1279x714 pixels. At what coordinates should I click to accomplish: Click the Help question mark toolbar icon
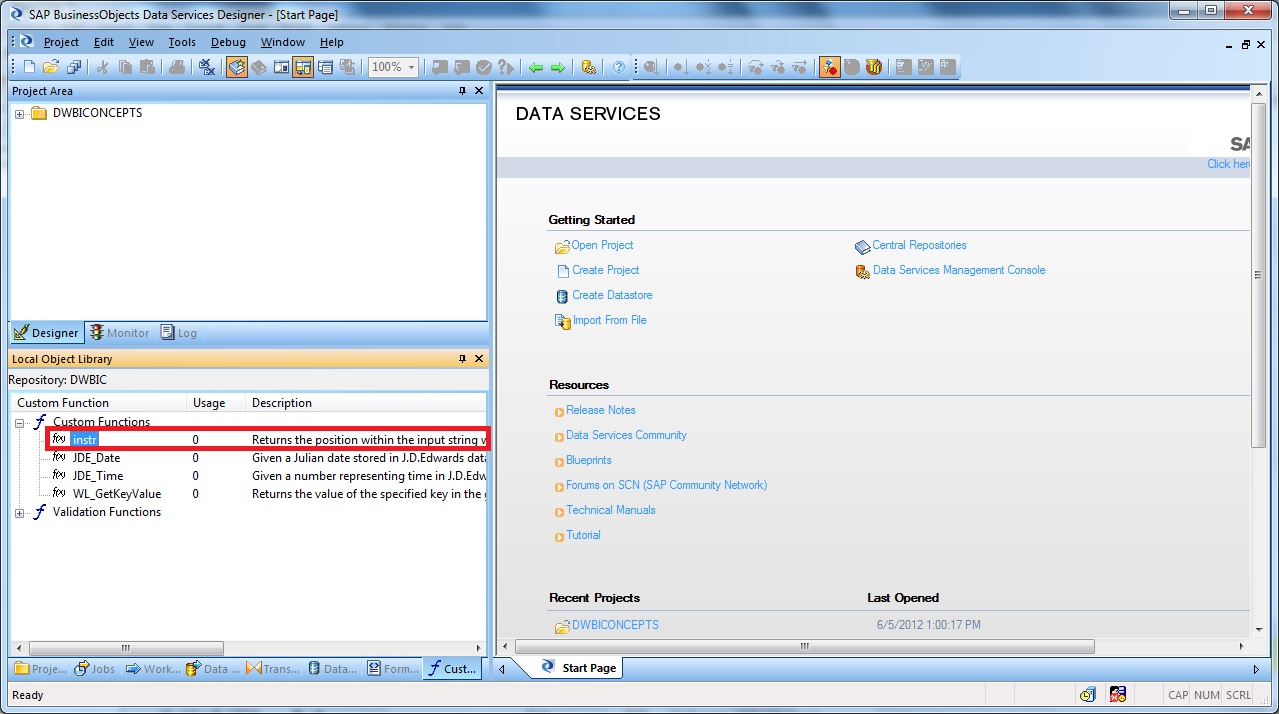619,67
